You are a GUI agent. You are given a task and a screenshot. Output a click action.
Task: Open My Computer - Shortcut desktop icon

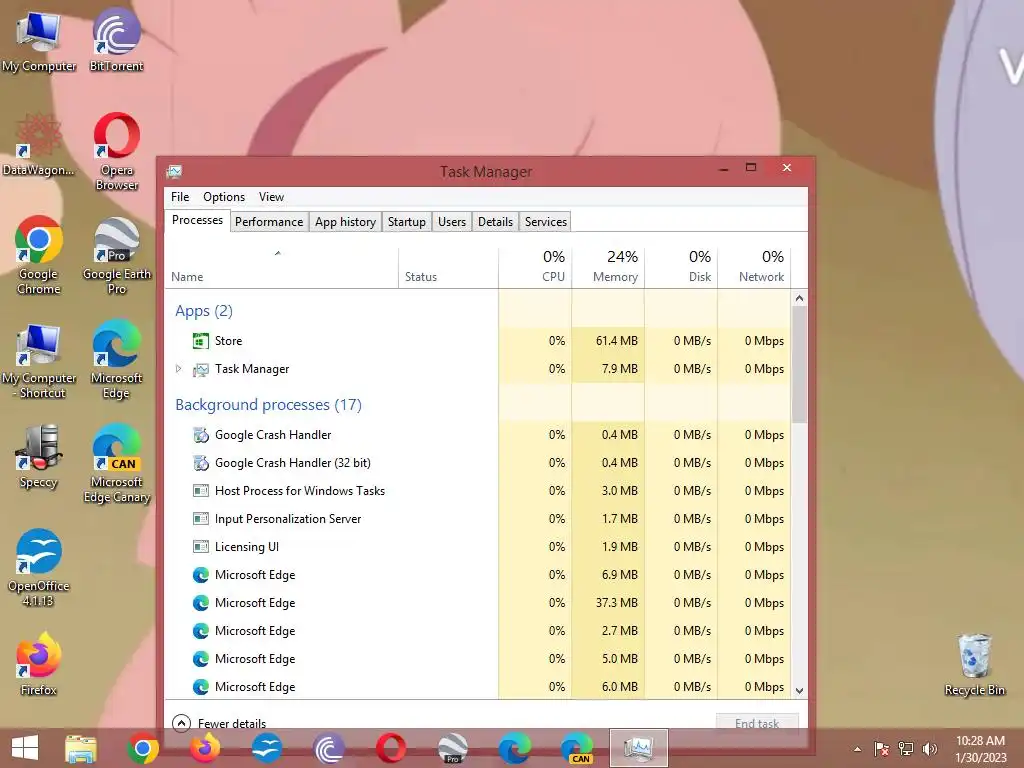pyautogui.click(x=39, y=360)
